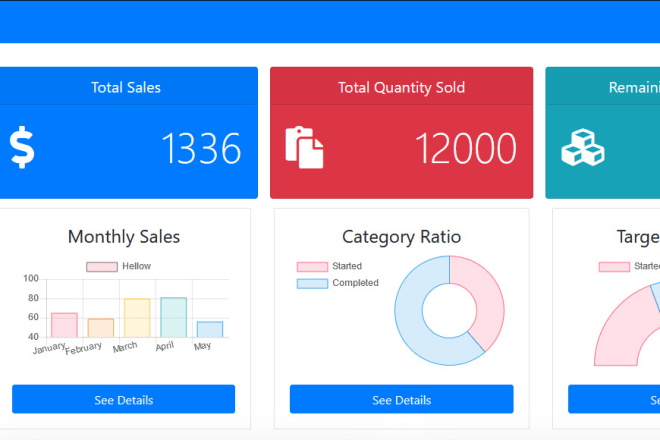Viewport: 660px width, 440px height.
Task: Click the May axis label
Action: point(202,346)
